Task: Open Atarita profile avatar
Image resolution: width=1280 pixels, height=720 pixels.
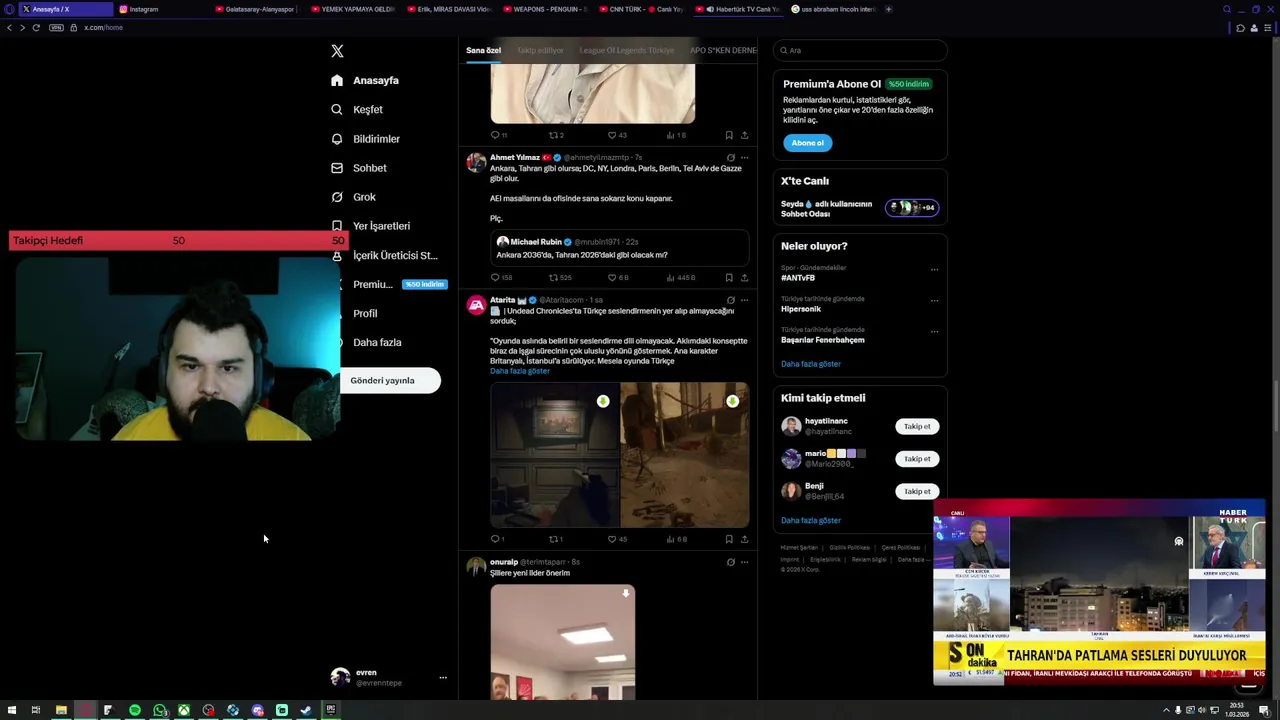Action: click(x=476, y=305)
